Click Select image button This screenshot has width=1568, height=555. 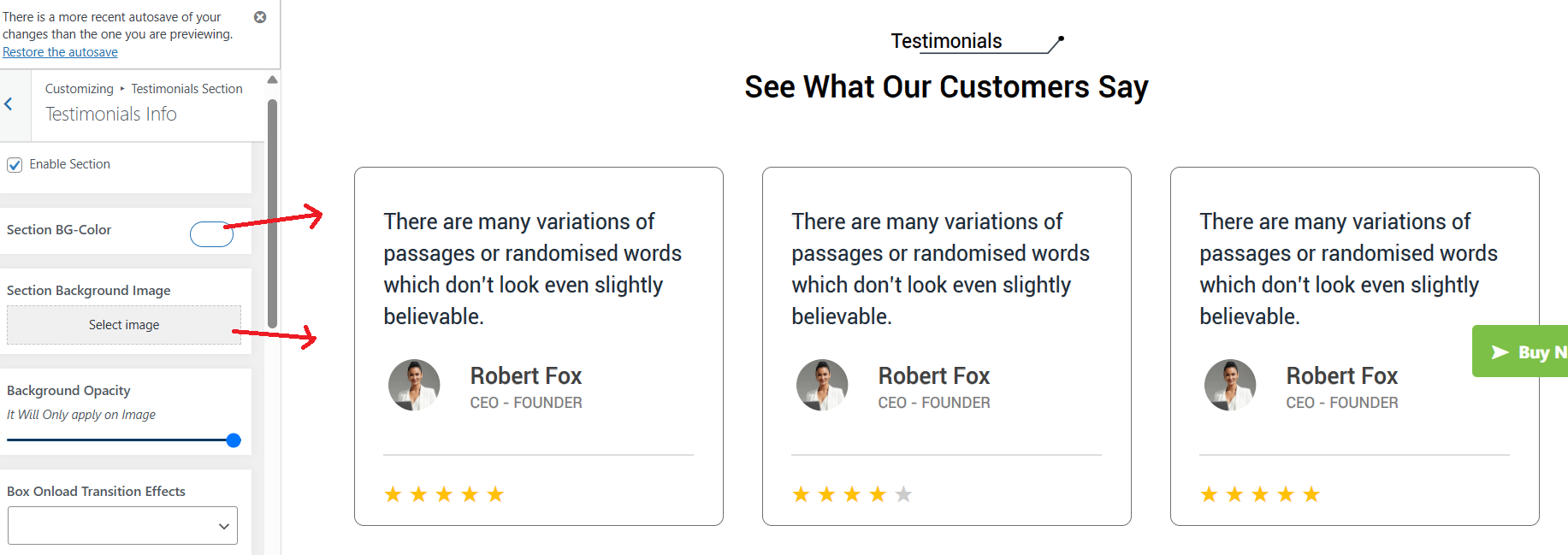click(x=124, y=325)
